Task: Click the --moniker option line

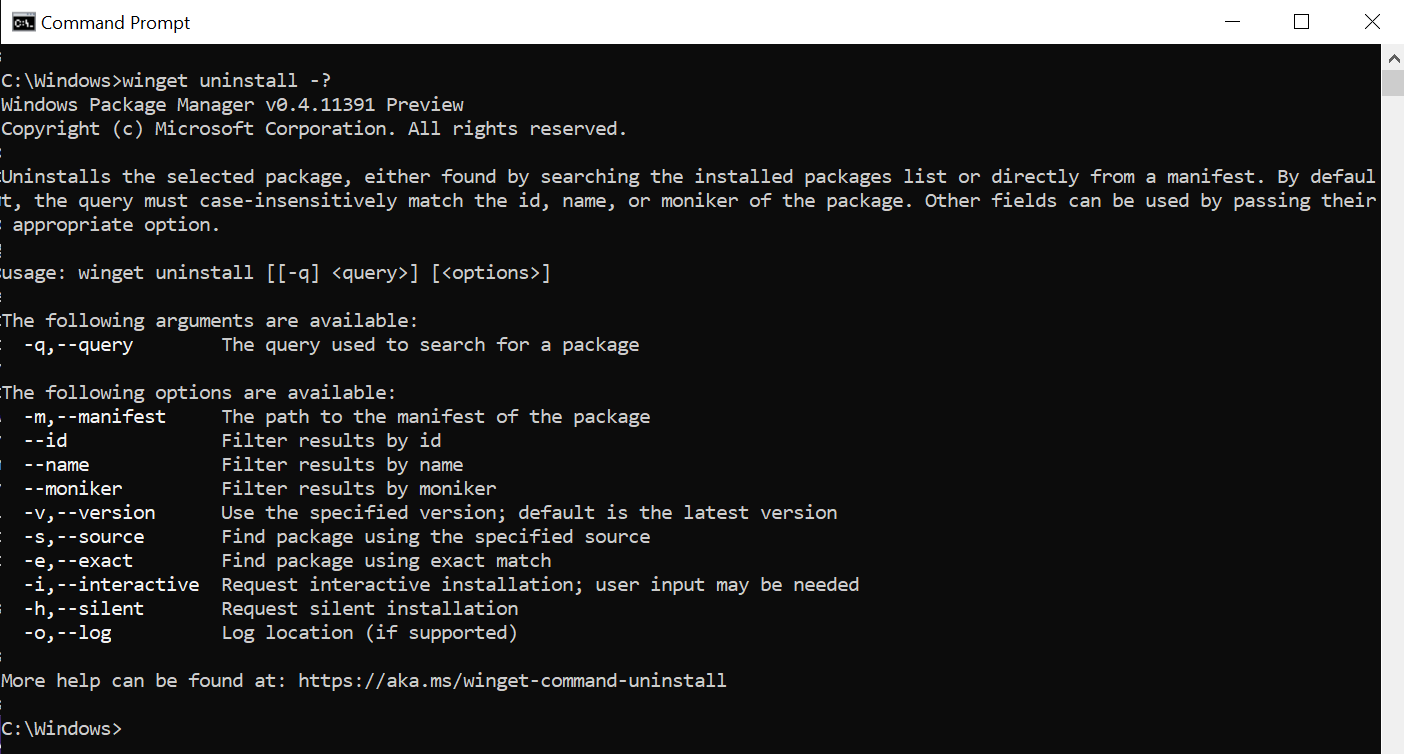Action: pyautogui.click(x=260, y=489)
